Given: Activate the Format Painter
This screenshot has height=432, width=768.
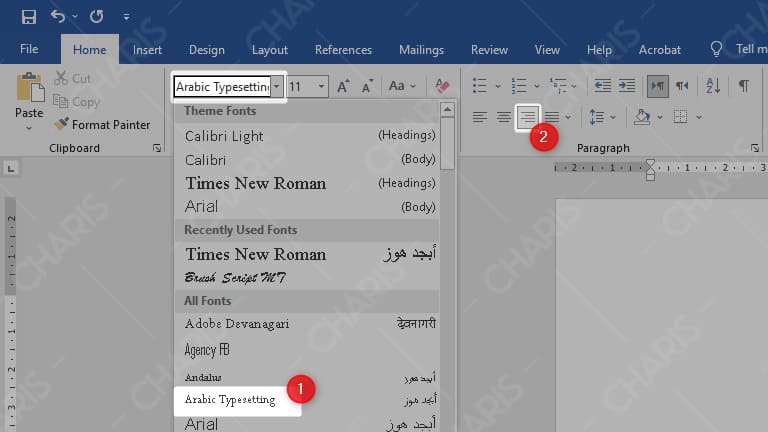Looking at the screenshot, I should point(101,125).
